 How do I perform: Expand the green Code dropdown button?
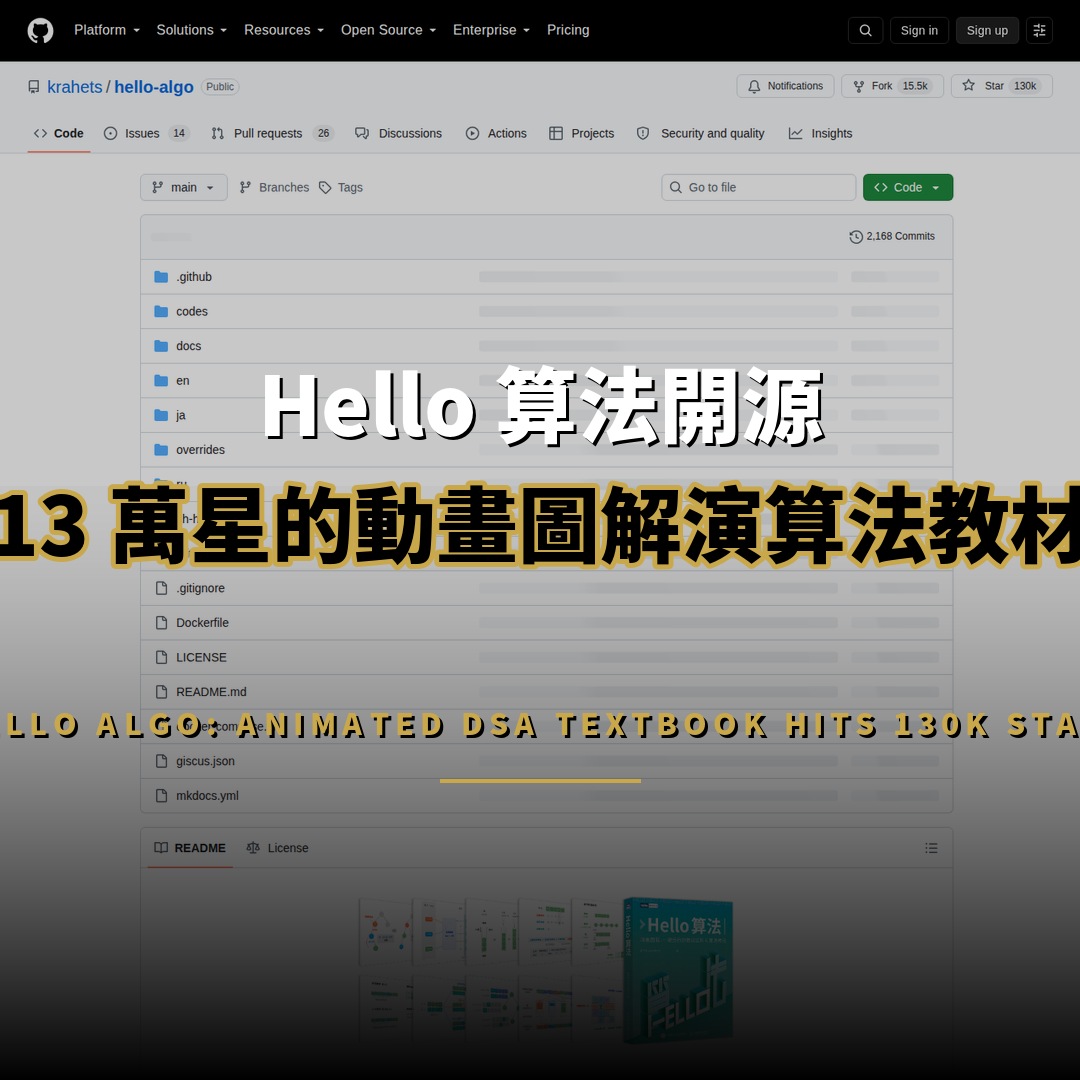908,187
